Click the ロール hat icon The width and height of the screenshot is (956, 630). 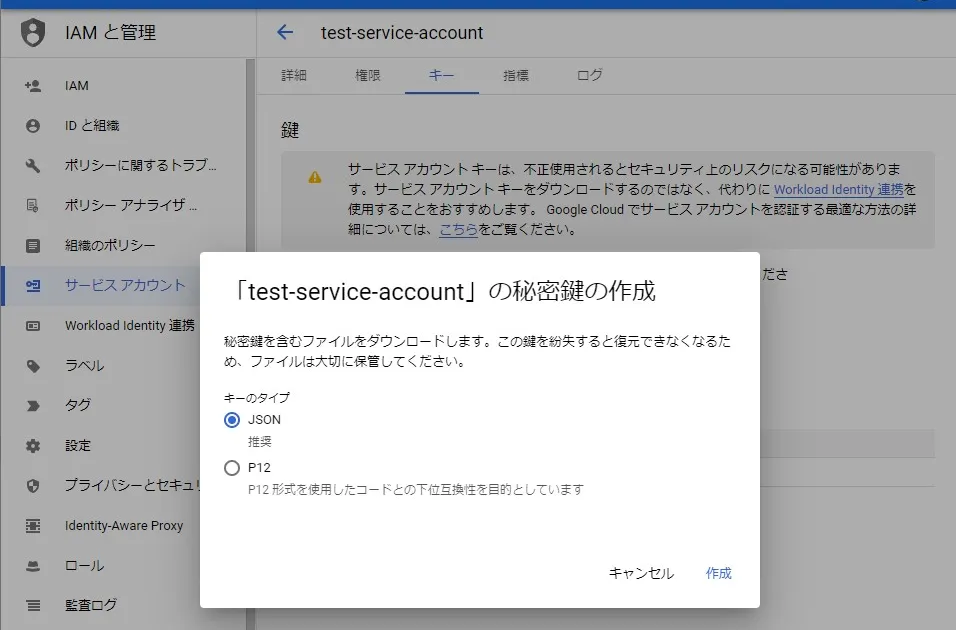coord(33,566)
